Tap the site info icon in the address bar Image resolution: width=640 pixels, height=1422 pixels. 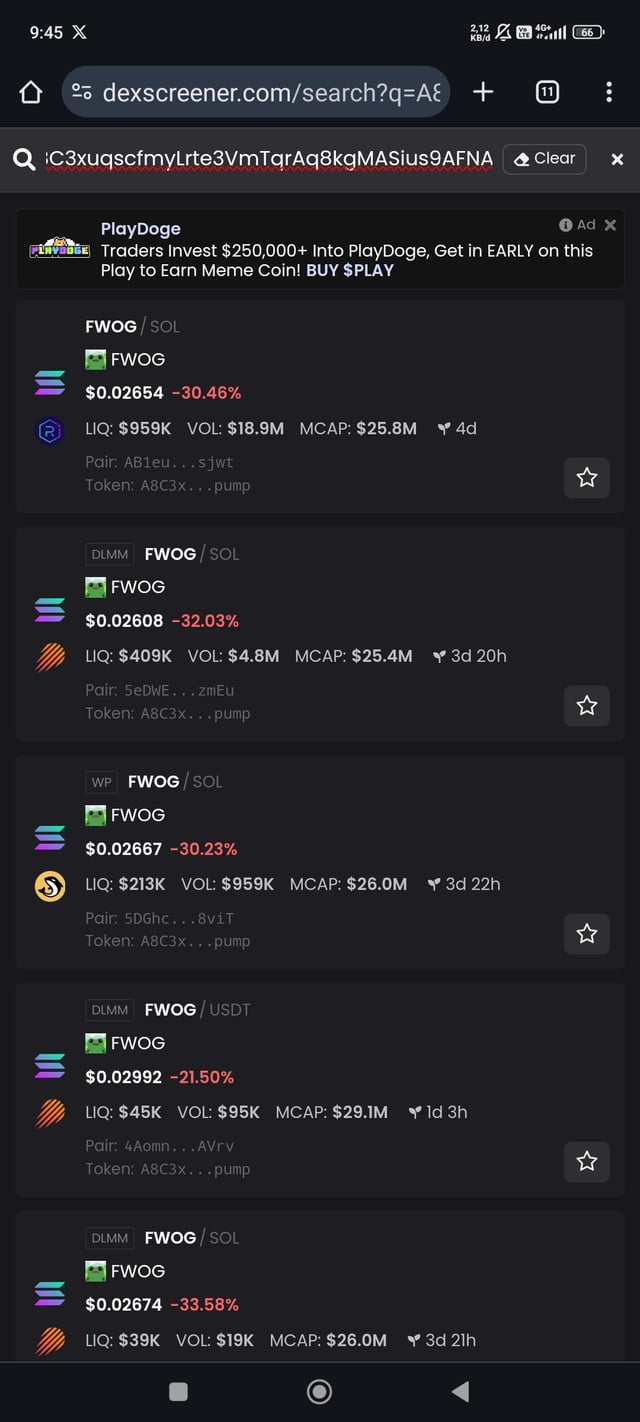(x=83, y=93)
